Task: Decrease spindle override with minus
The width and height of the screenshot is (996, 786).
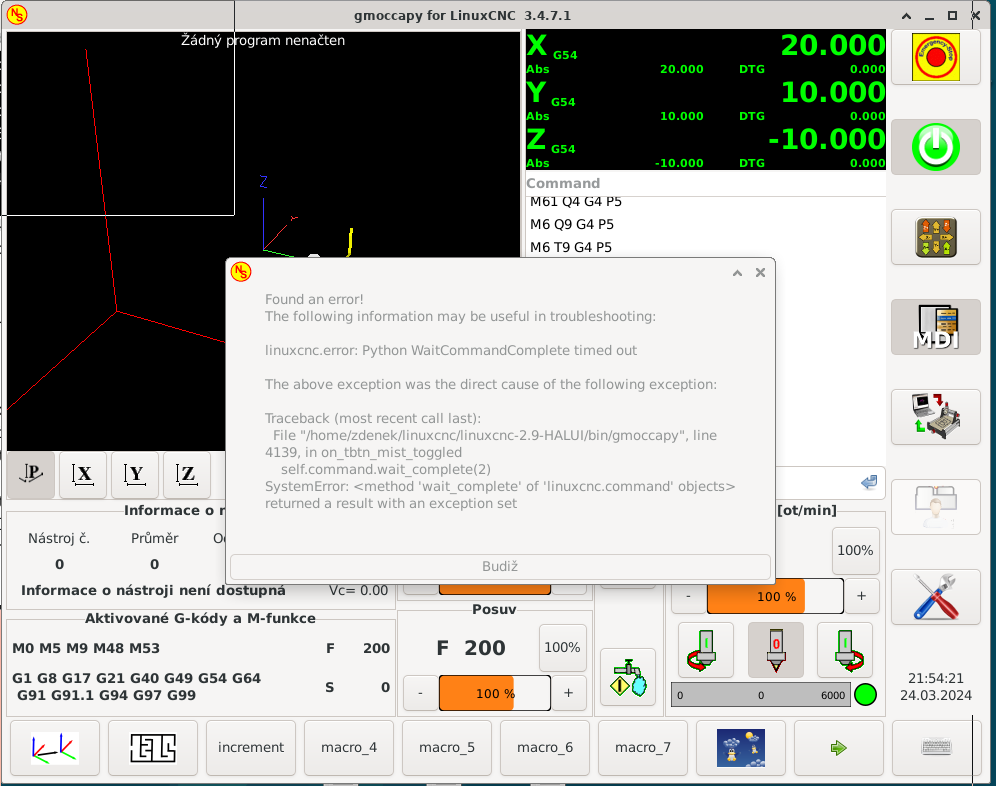Action: (689, 596)
